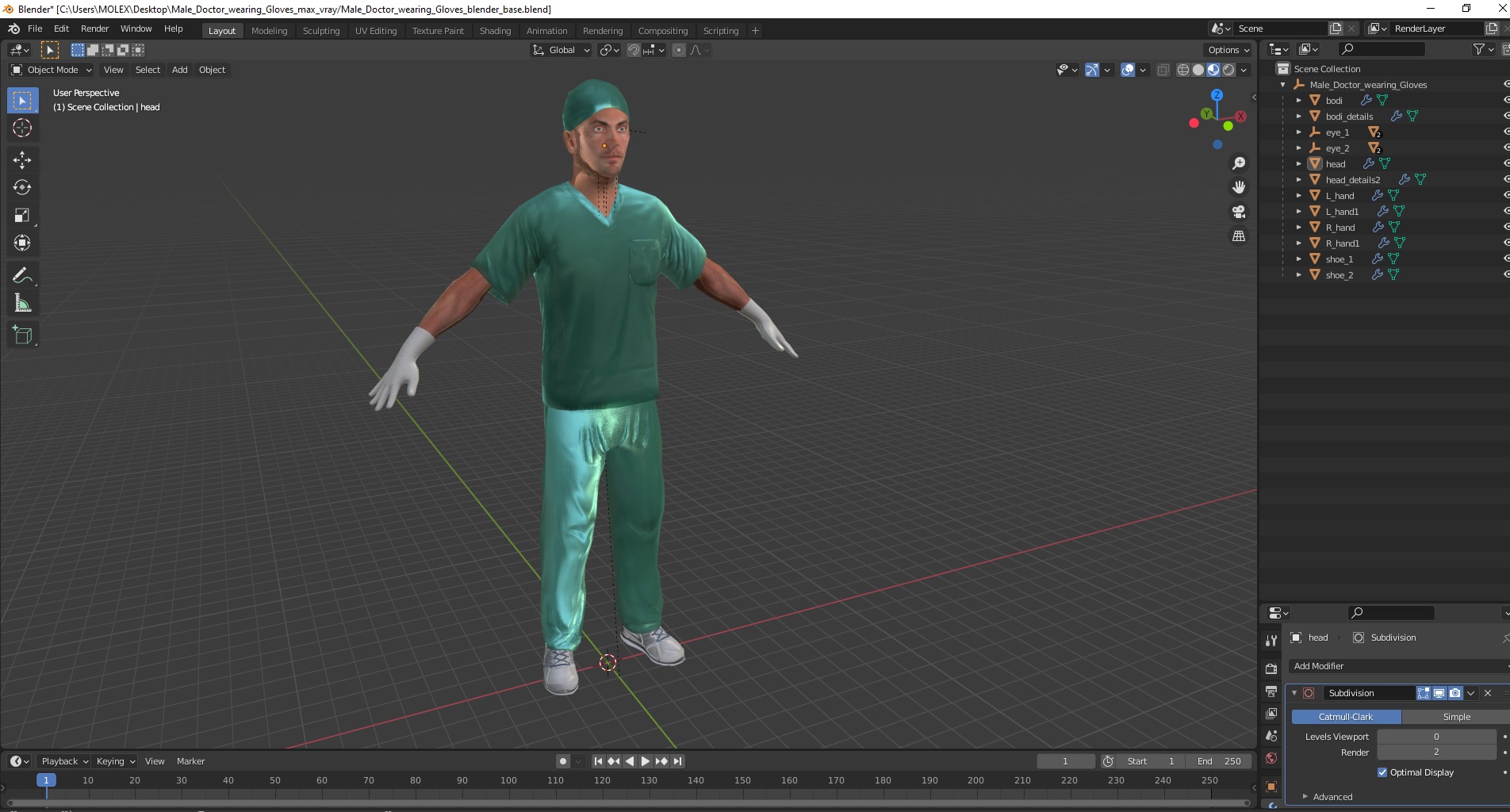Screen dimensions: 1510x812
Task: Toggle visibility of shoe_2 object
Action: point(1506,275)
